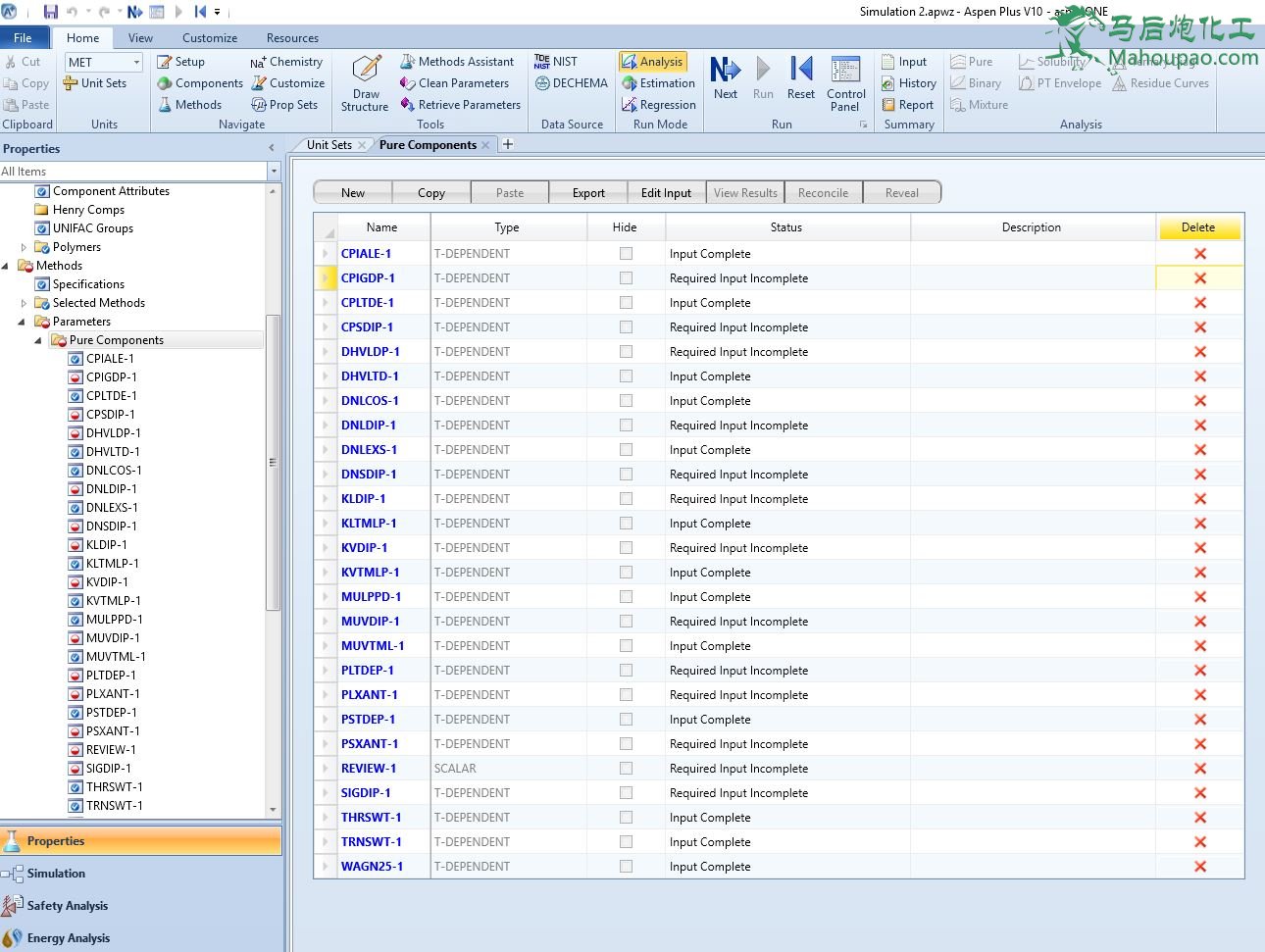1265x952 pixels.
Task: Select TRNSWT-1 in navigation tree
Action: (x=114, y=806)
